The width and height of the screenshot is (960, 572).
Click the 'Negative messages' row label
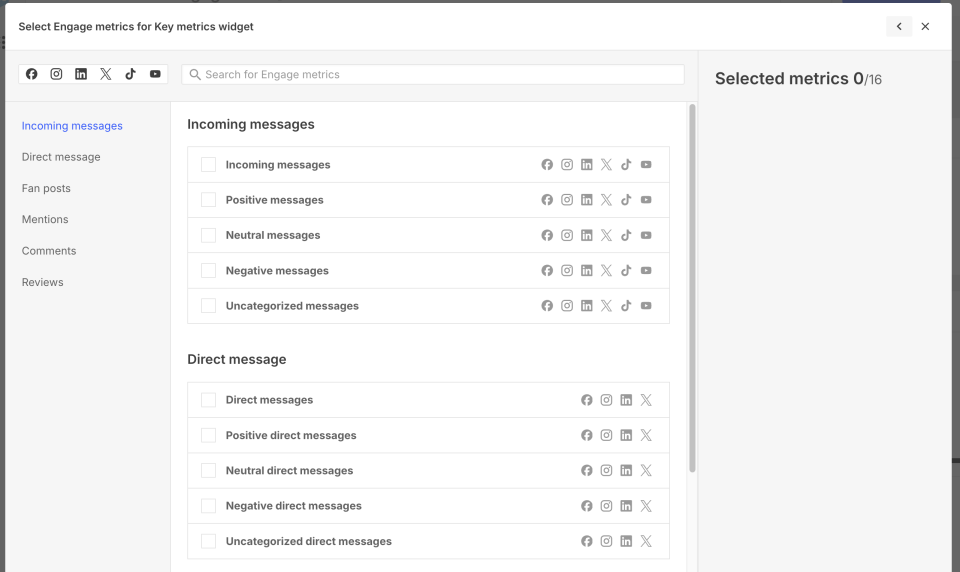(x=277, y=271)
